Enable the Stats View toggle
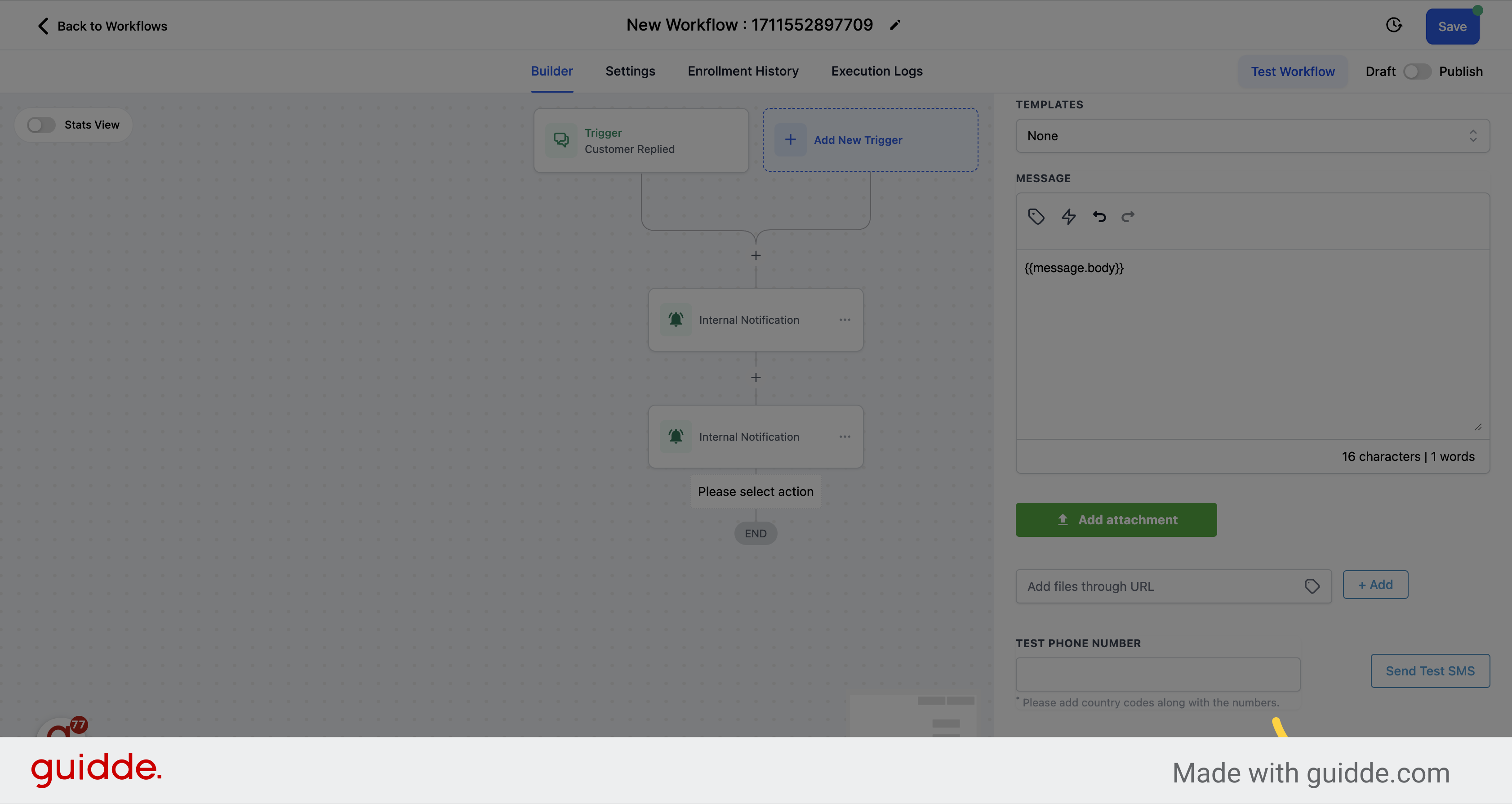Image resolution: width=1512 pixels, height=804 pixels. coord(41,125)
